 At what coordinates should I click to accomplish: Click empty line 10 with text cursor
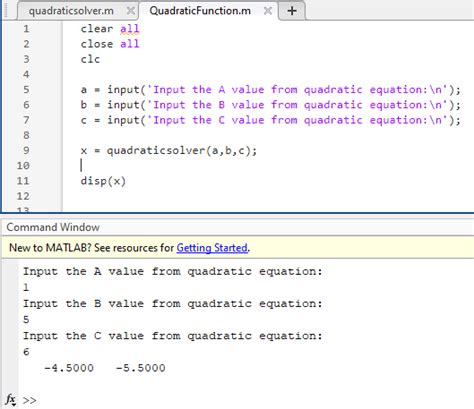click(267, 166)
